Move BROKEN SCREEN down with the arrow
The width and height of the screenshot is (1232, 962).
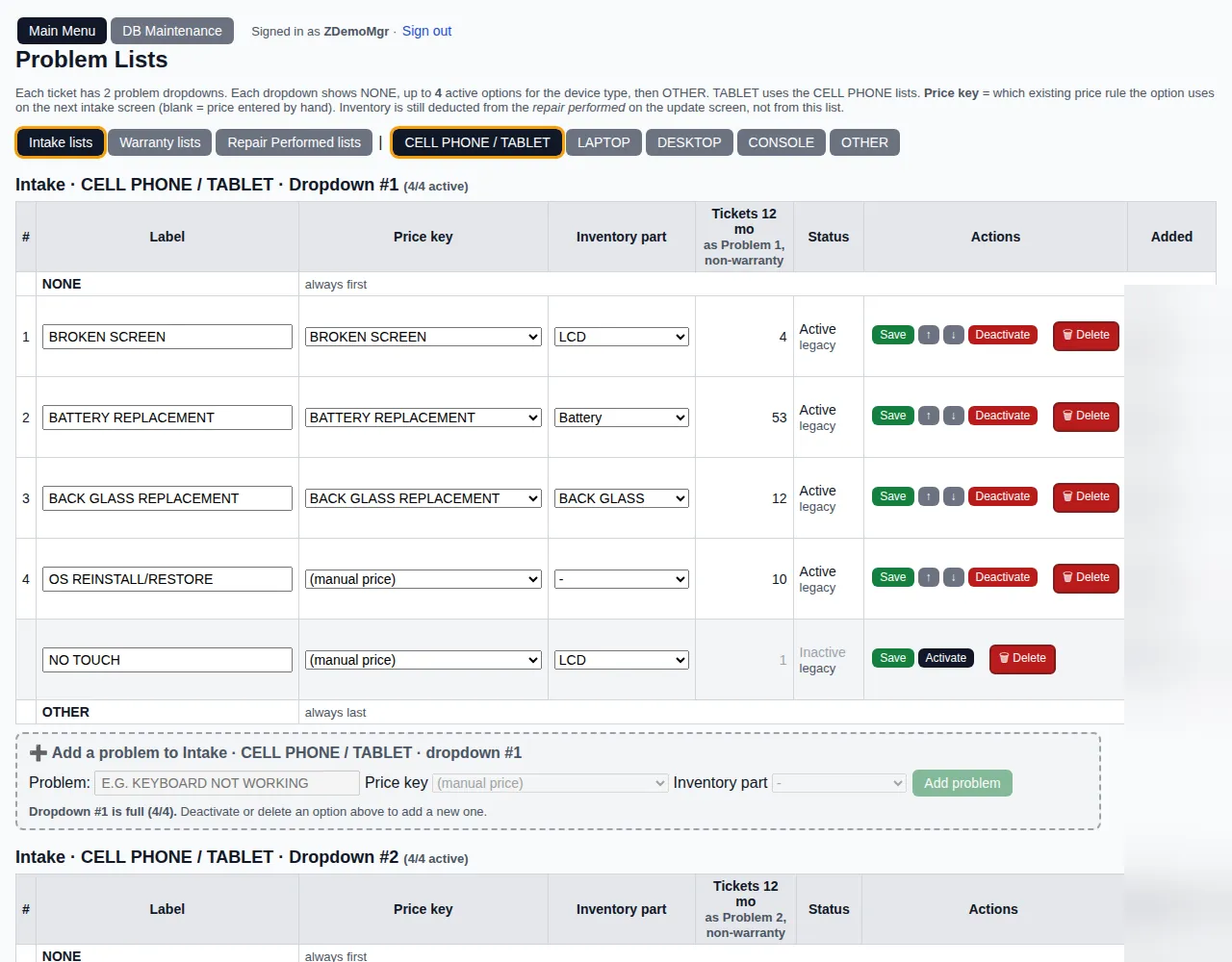click(953, 335)
